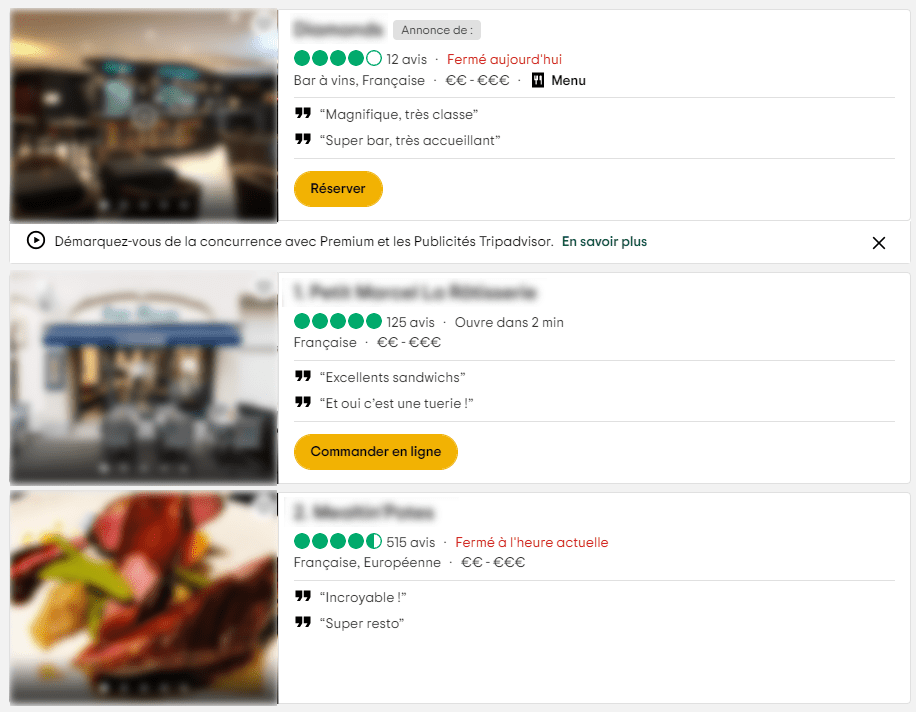Click the "Annonce de :" badge

[437, 30]
